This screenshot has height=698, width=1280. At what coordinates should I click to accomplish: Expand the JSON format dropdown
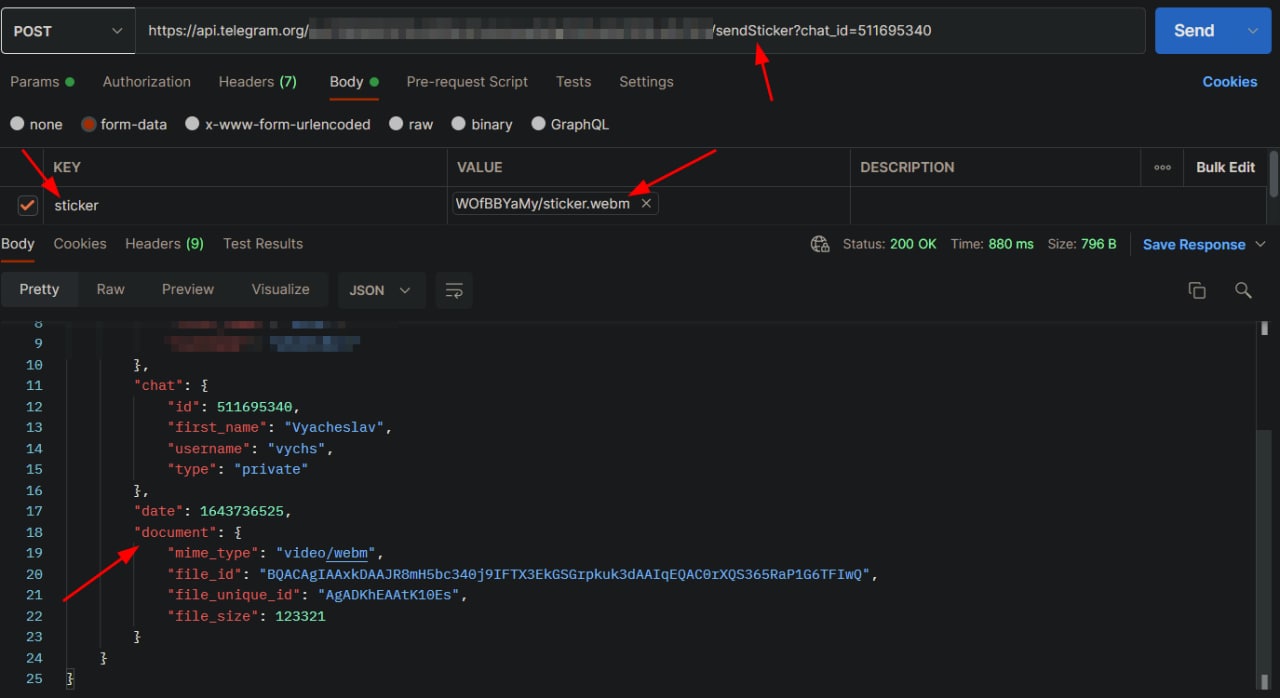tap(381, 290)
